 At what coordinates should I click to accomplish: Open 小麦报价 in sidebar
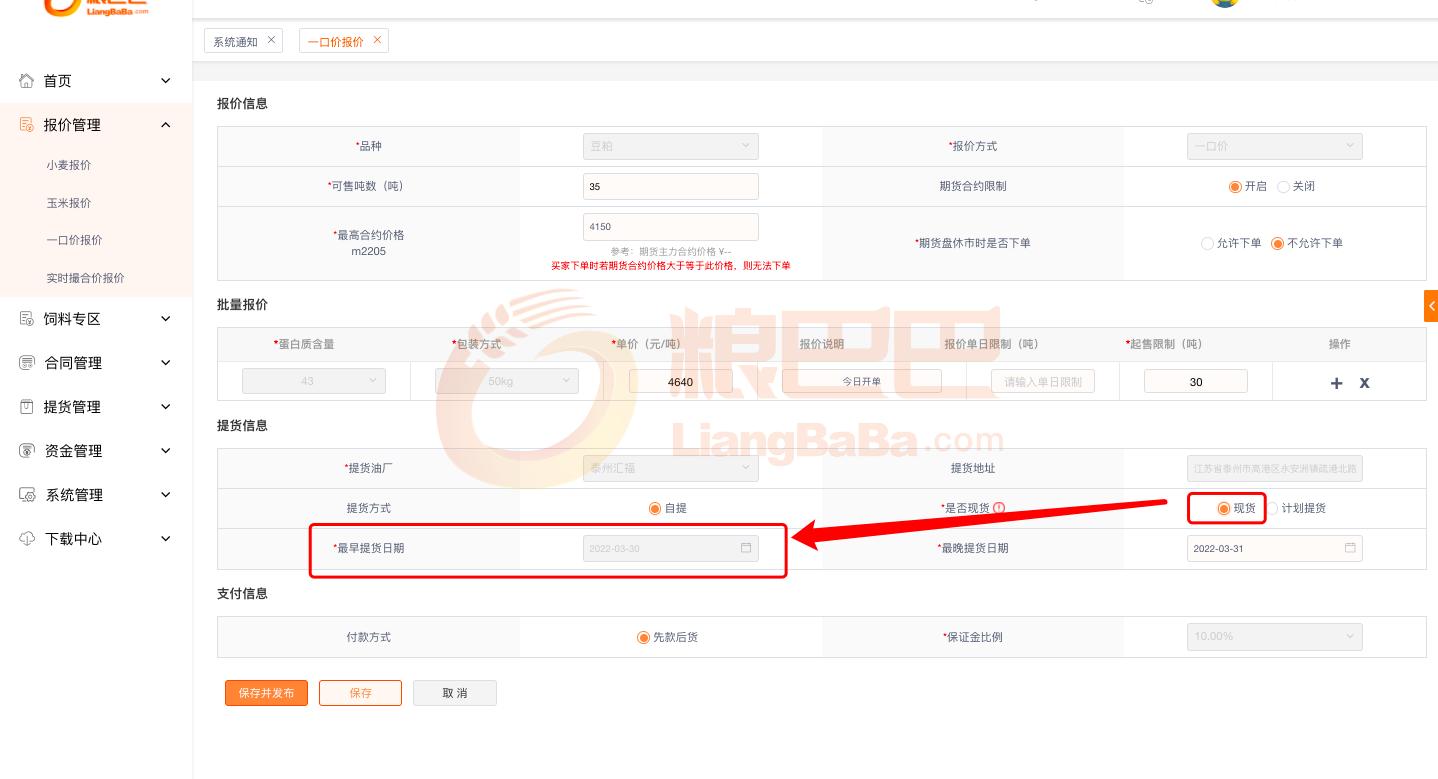68,165
